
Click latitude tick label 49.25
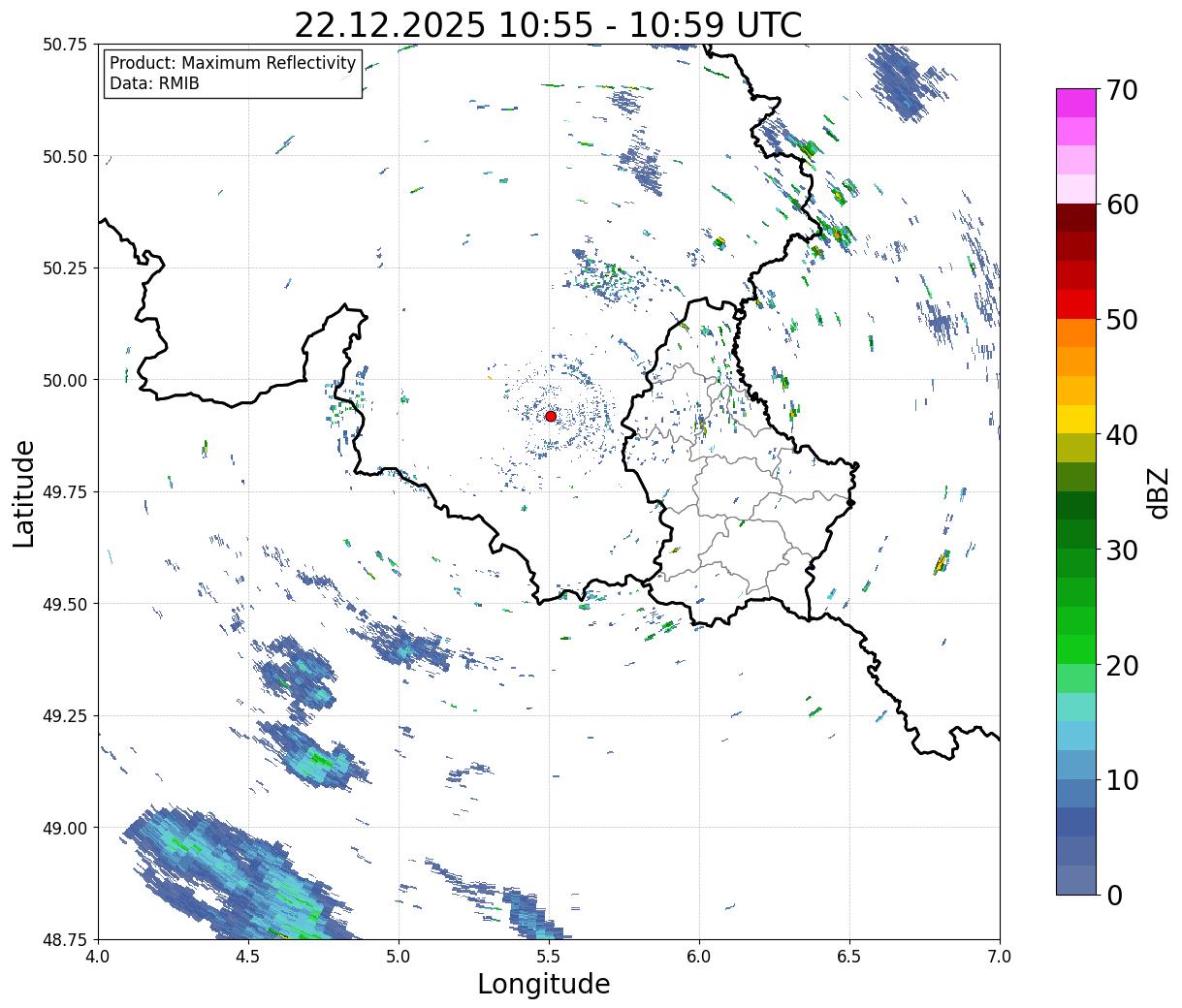pos(65,716)
